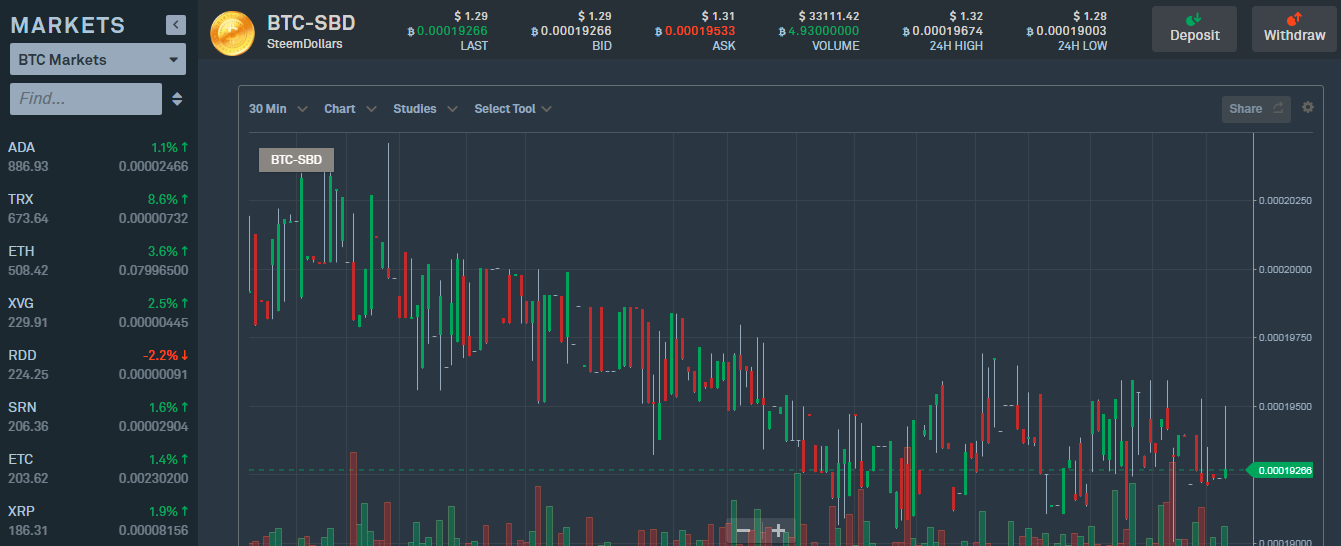Open the BTC Markets dropdown

pos(98,60)
